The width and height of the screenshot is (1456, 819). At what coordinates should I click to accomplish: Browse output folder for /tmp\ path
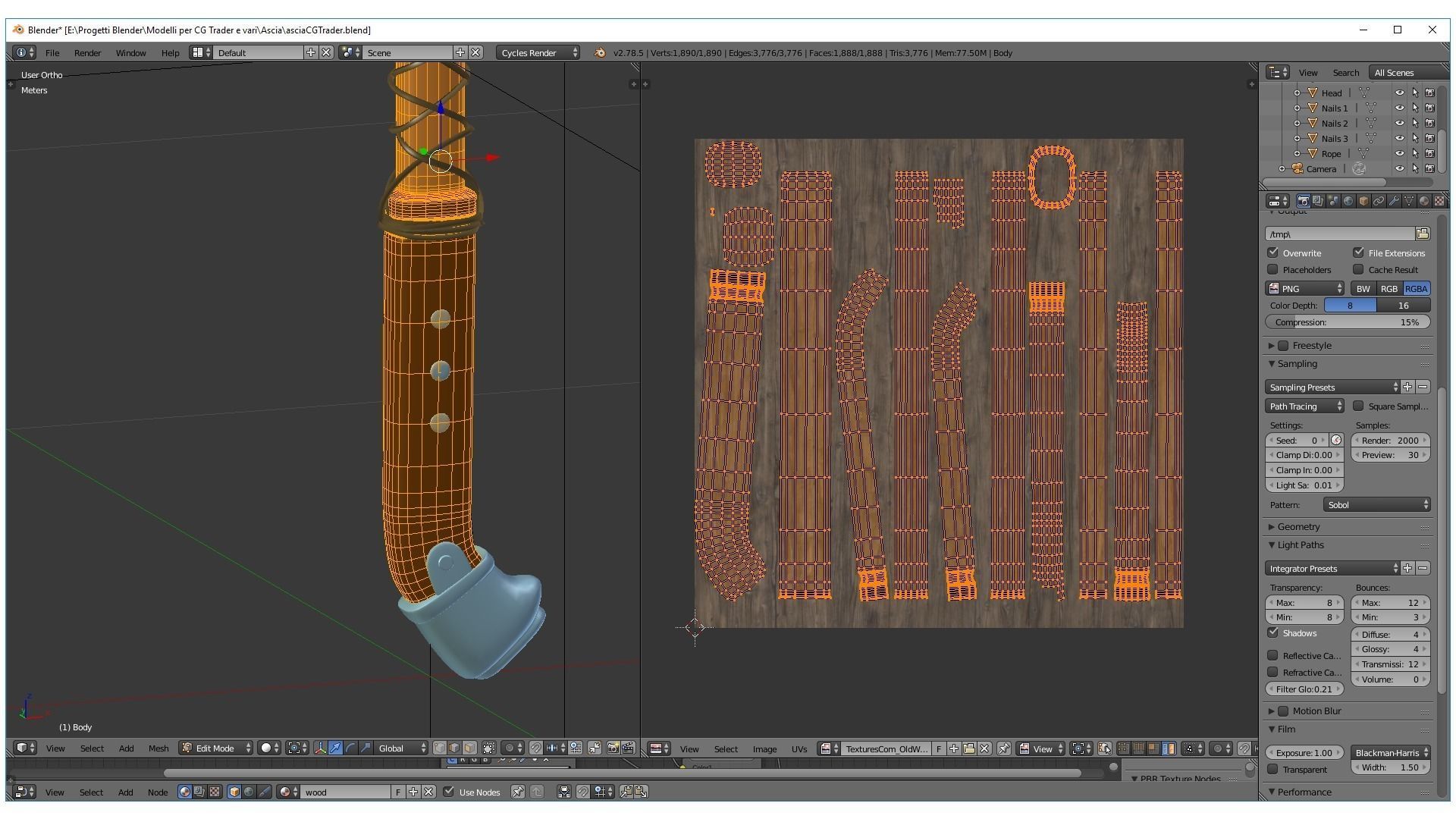(x=1423, y=234)
